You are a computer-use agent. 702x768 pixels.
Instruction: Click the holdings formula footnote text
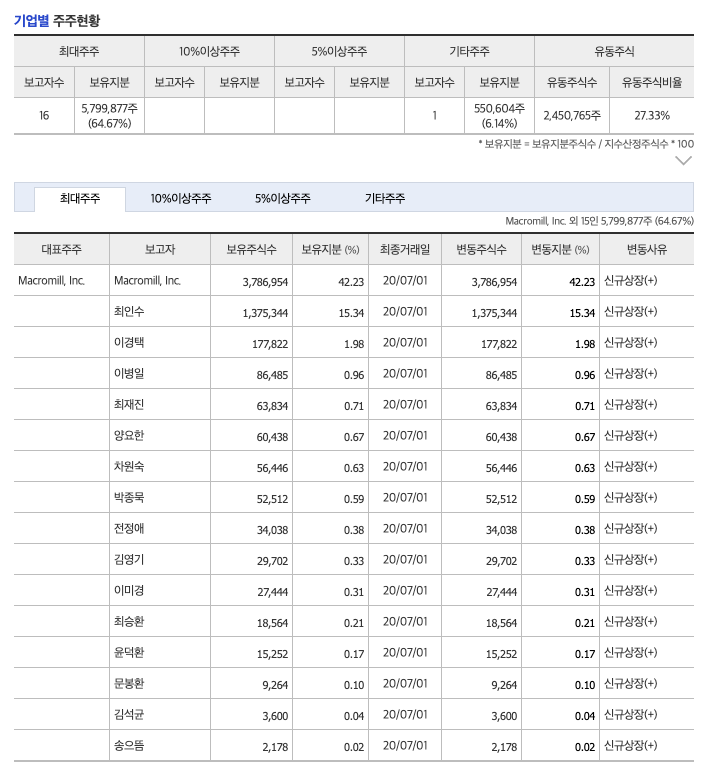pyautogui.click(x=586, y=144)
